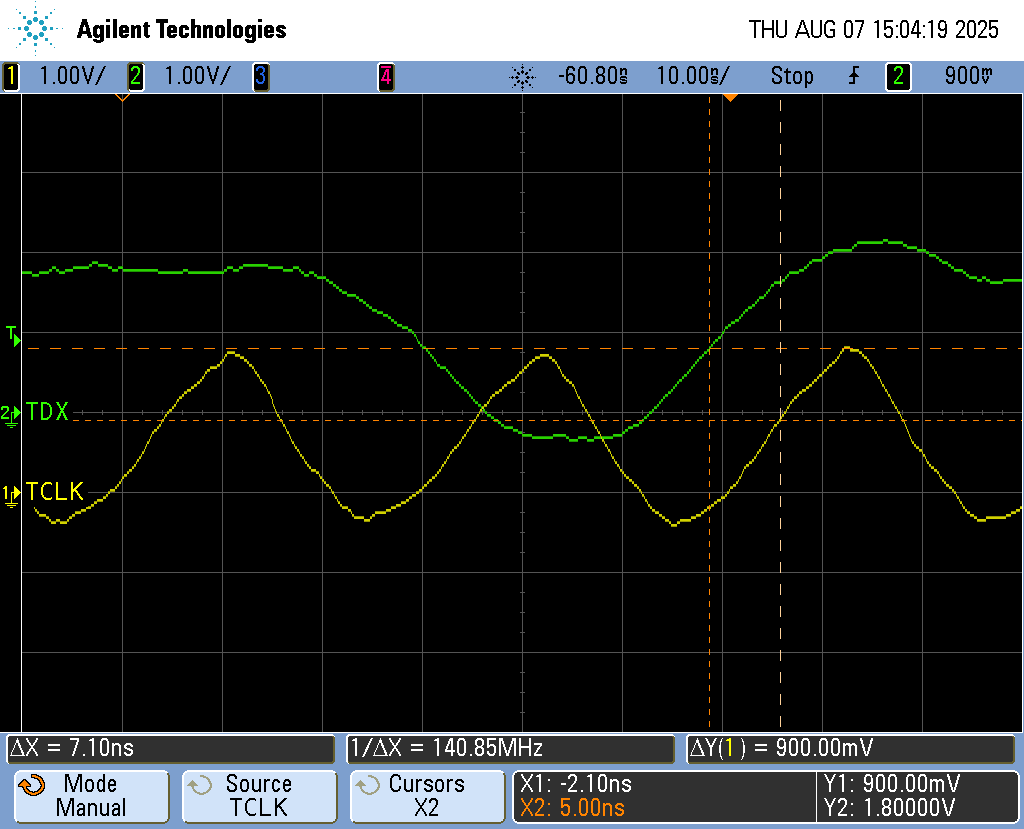Click the channel 4 pink indicator
This screenshot has height=829, width=1024.
coord(385,76)
